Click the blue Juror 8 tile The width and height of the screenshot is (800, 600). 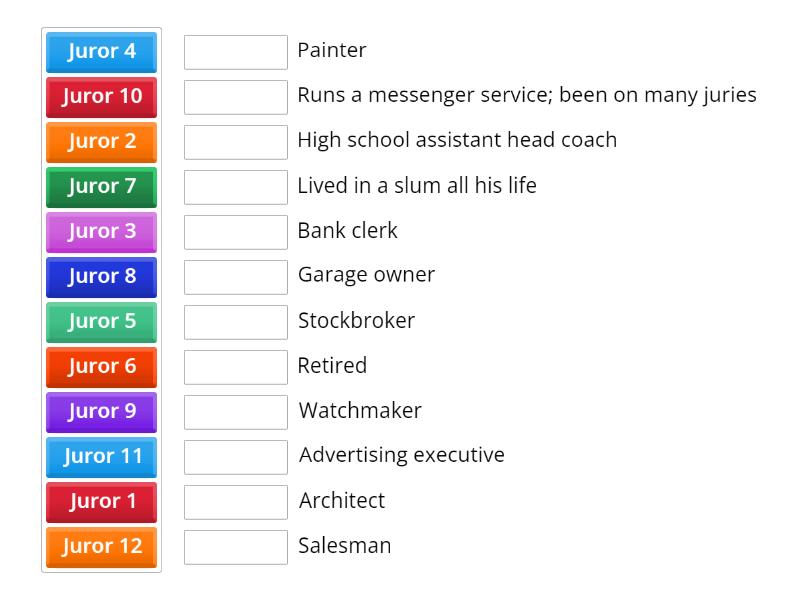pyautogui.click(x=100, y=277)
